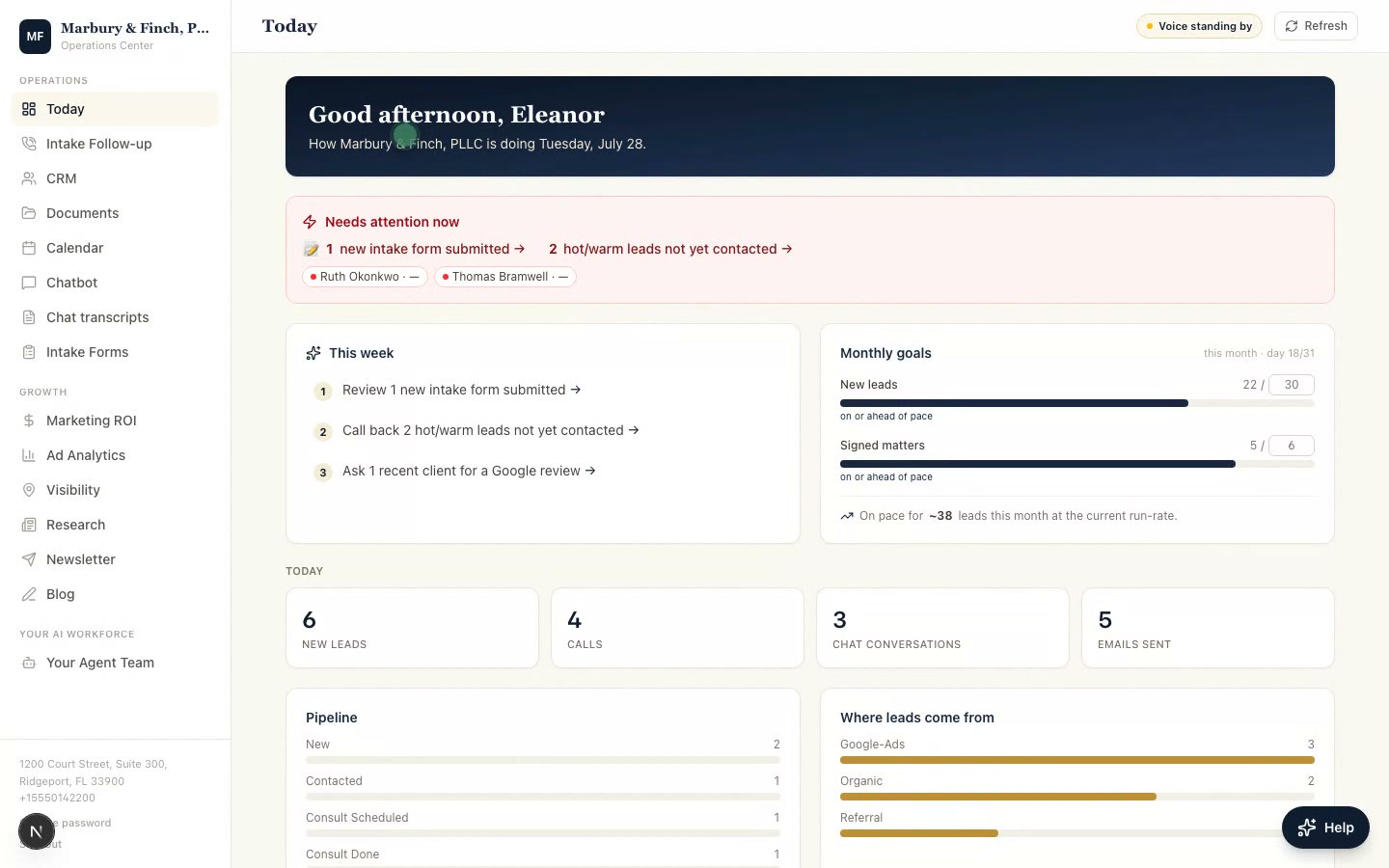Screen dimensions: 1389x868
Task: Go to the CRM section
Action: tap(115, 178)
